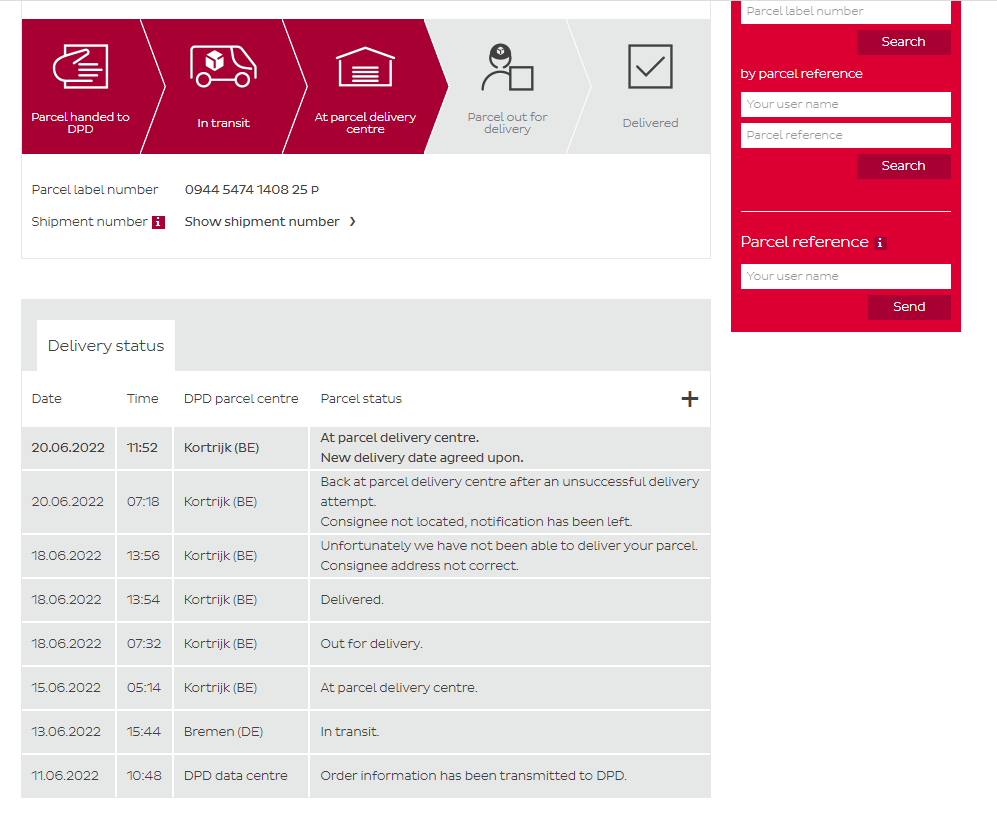
Task: Click the Parcel out for delivery courier icon
Action: 507,68
